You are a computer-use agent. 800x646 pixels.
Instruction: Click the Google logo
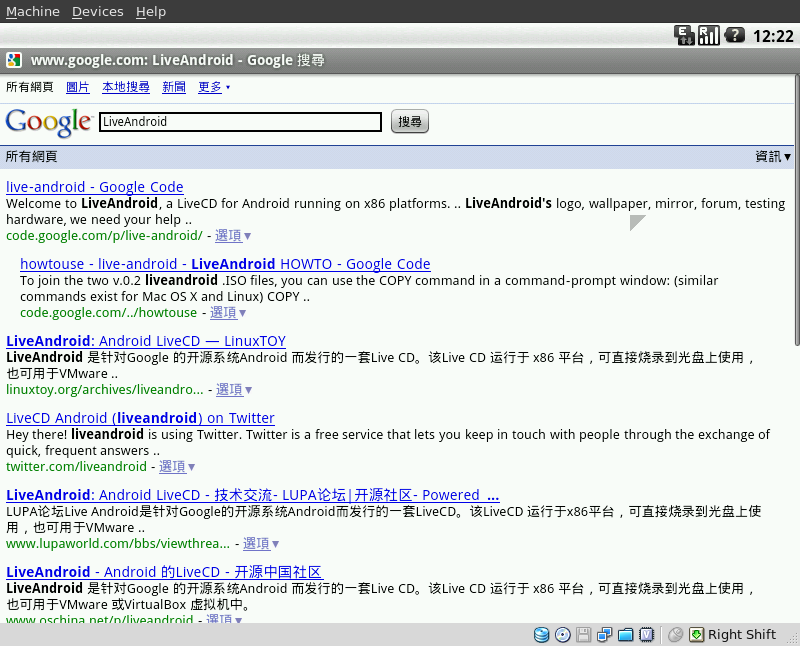point(48,122)
